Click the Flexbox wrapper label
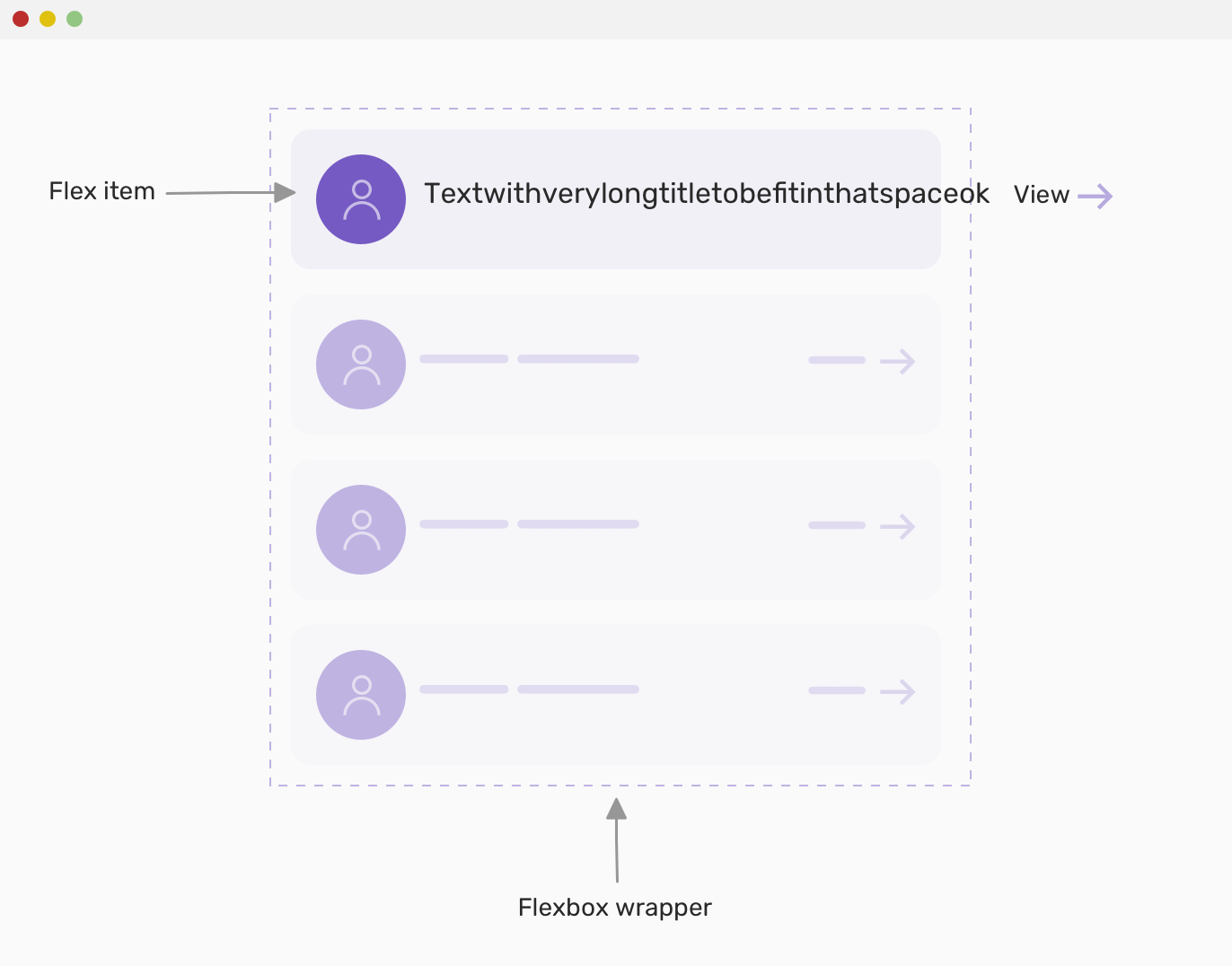1232x966 pixels. point(615,908)
